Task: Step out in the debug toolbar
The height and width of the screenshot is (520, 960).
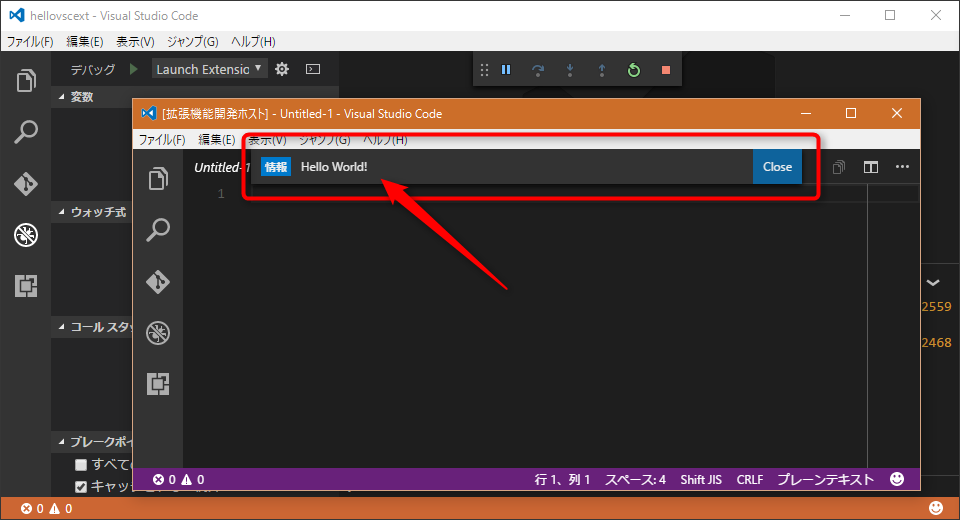Action: coord(602,70)
